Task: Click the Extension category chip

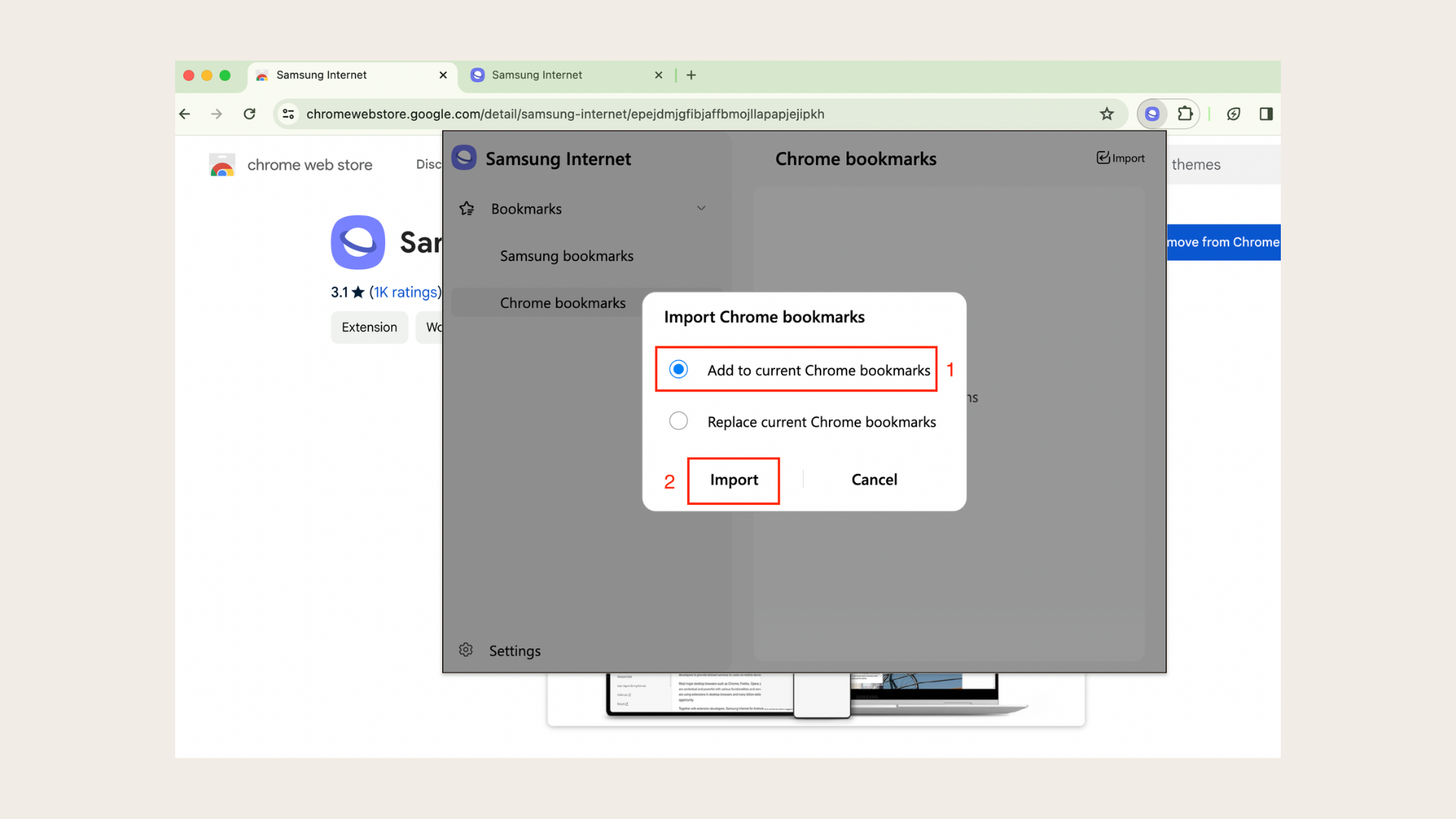Action: point(369,328)
